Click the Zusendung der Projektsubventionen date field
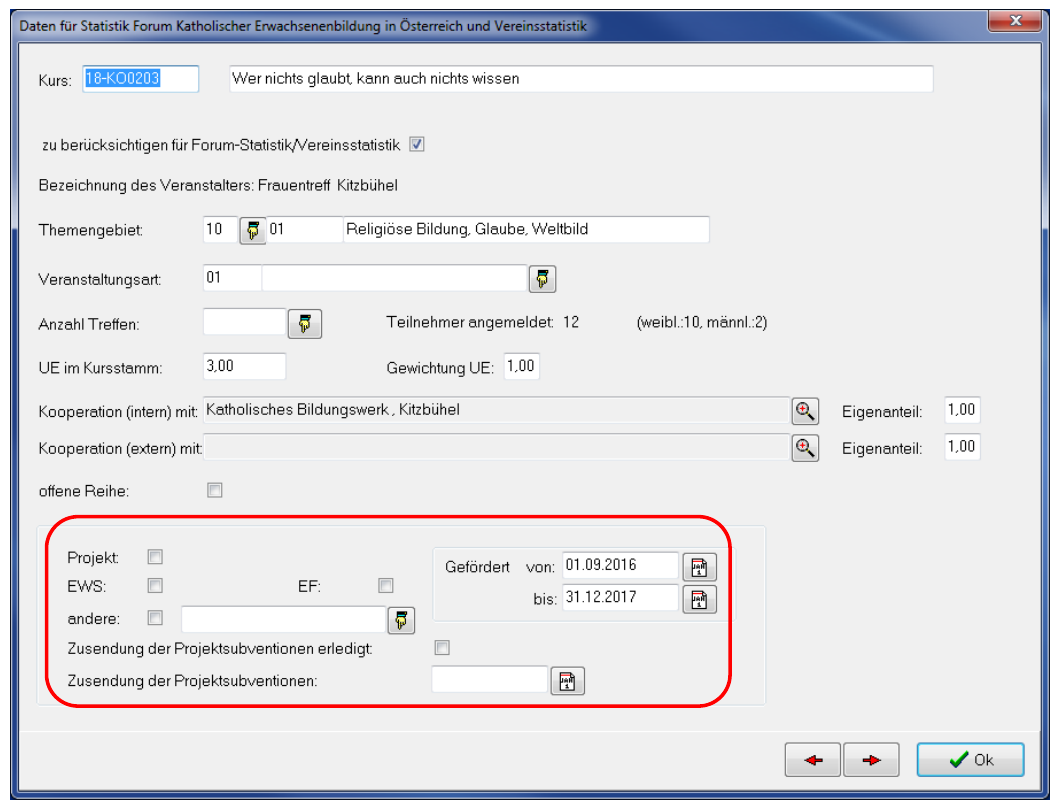Screen dimensions: 1058x808 (490, 679)
